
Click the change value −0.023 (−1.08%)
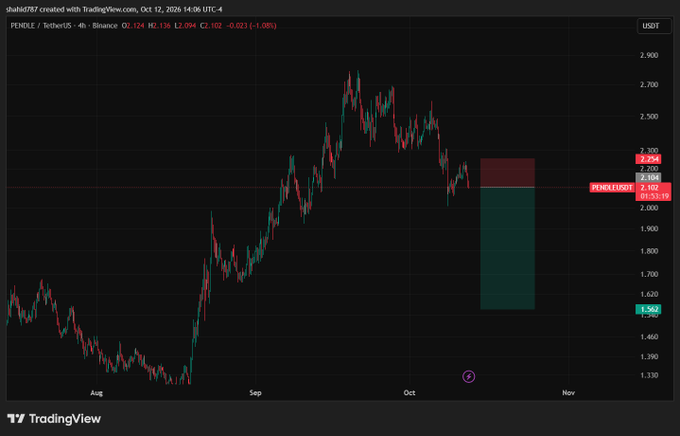click(252, 26)
